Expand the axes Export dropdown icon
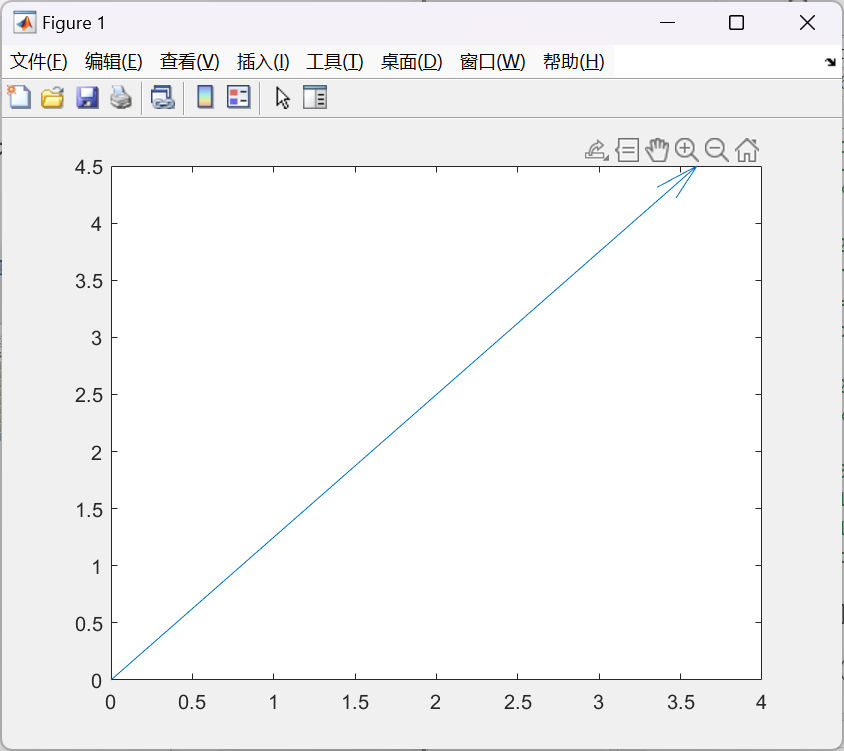Screen dimensions: 844x751 (596, 150)
